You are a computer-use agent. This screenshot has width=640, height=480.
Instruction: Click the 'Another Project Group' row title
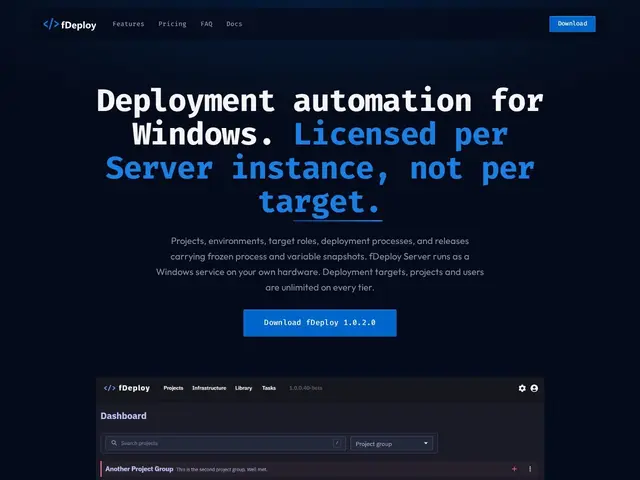(139, 469)
